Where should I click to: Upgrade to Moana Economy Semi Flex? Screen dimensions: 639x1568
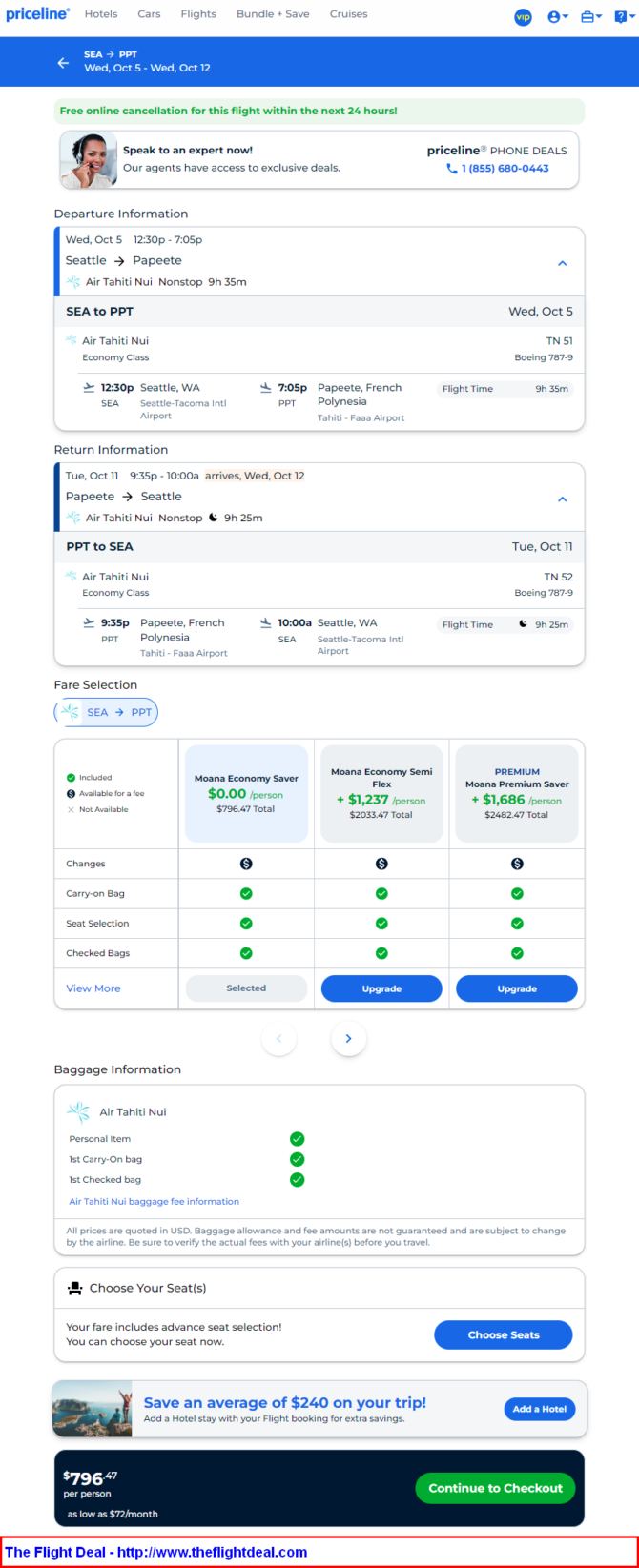click(x=381, y=988)
